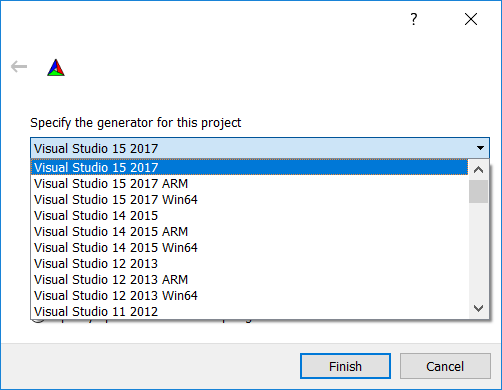
Task: Click the CMake triangle logo icon
Action: coord(56,67)
